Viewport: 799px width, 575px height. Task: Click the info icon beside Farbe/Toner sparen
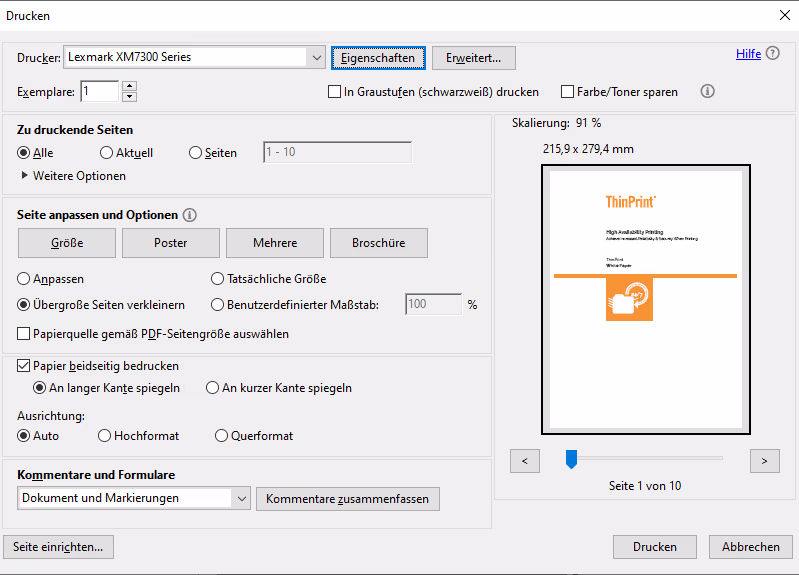707,91
